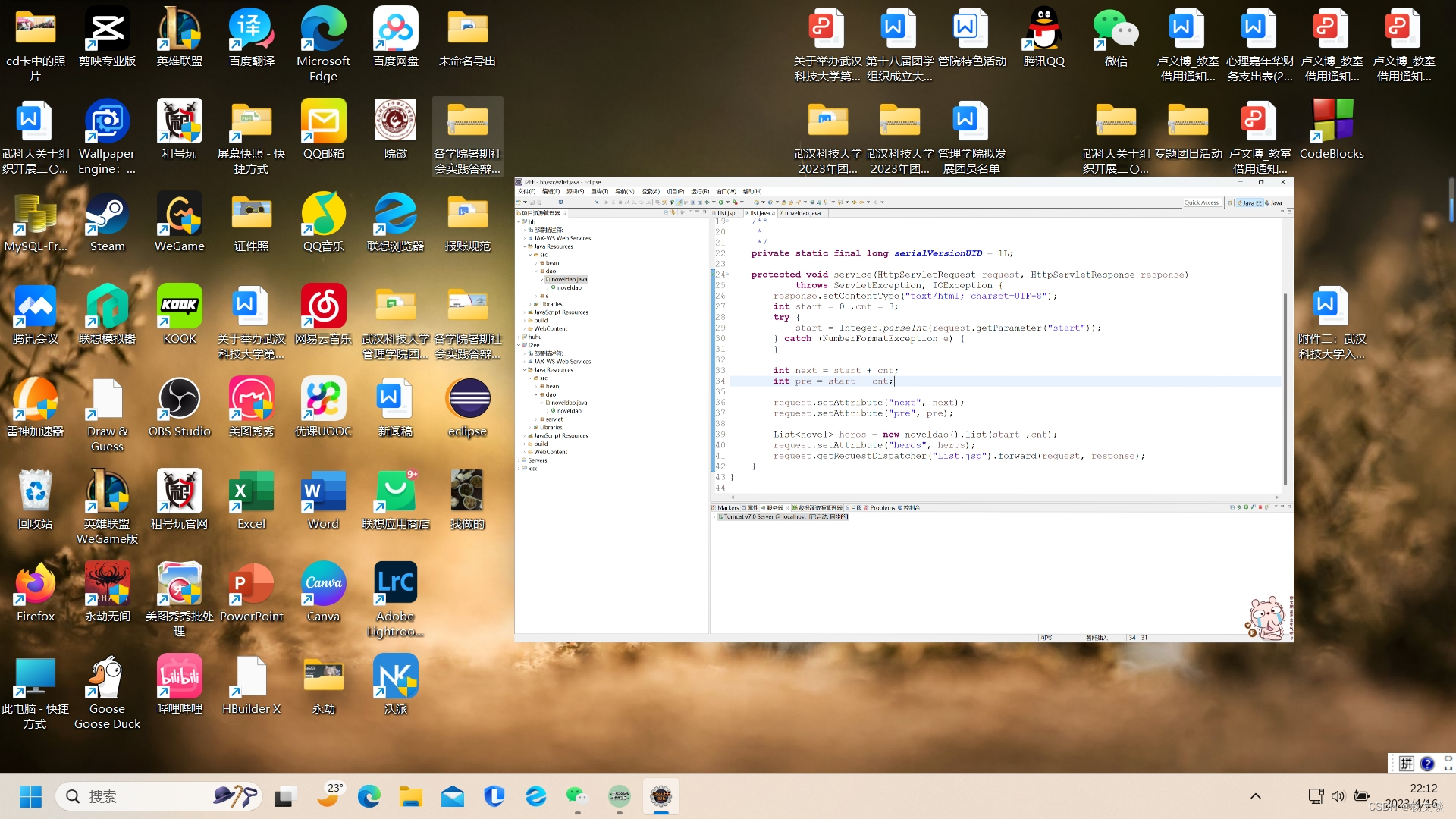The height and width of the screenshot is (819, 1456).
Task: Expand the xxx project node
Action: tap(519, 469)
